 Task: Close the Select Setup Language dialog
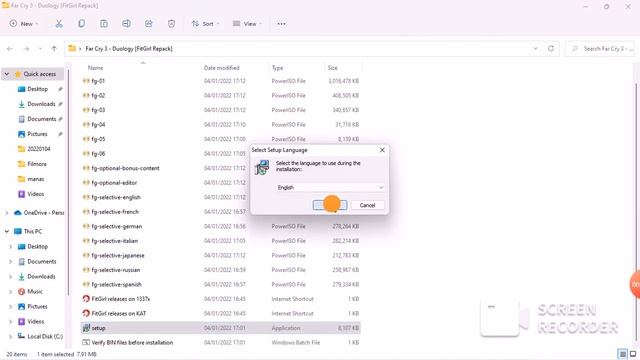coord(382,150)
